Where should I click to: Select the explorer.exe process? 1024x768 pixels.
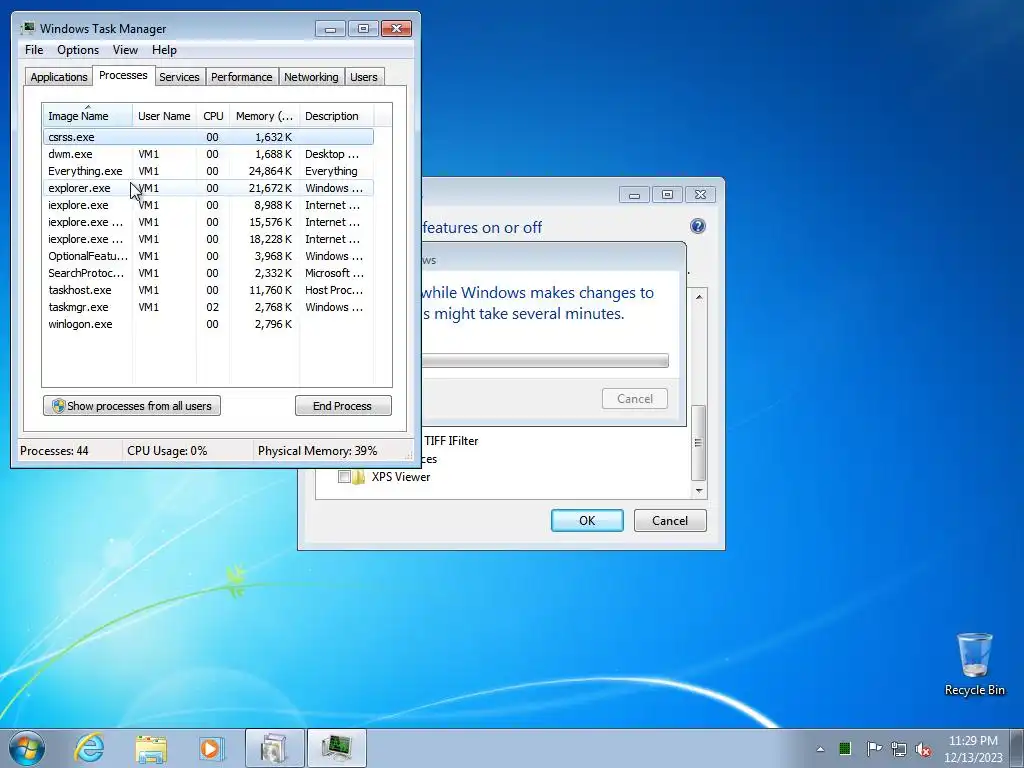[208, 188]
